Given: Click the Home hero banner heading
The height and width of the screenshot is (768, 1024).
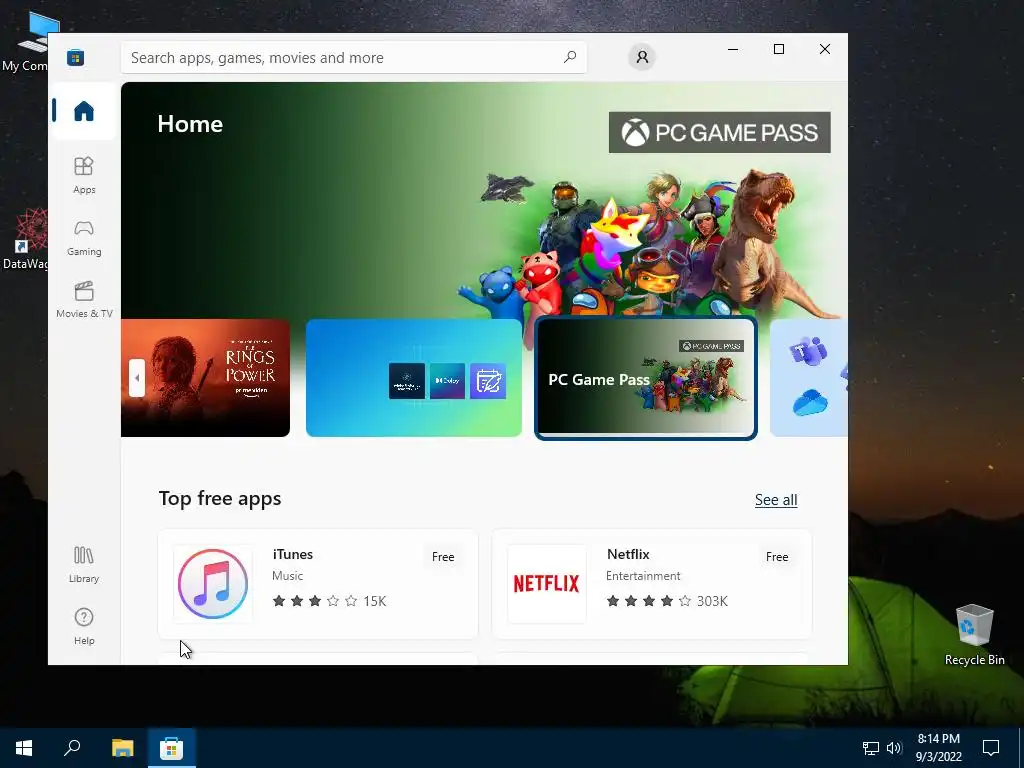Looking at the screenshot, I should (190, 124).
